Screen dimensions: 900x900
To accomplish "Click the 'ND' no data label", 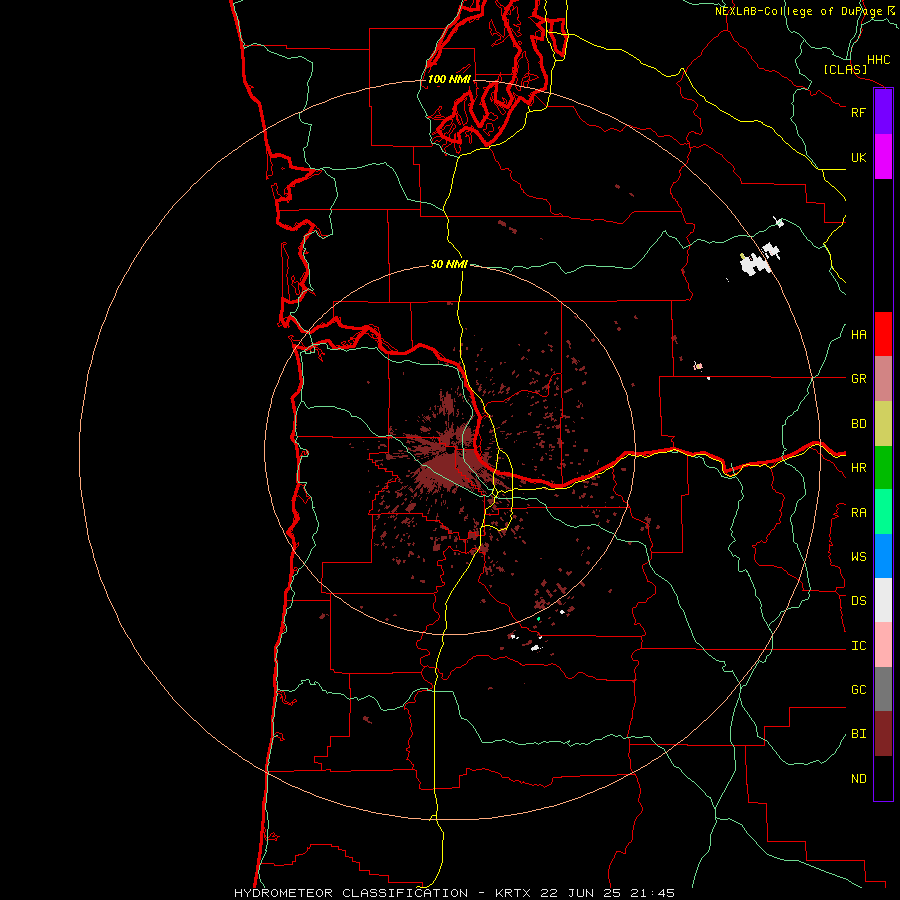I will click(x=858, y=779).
